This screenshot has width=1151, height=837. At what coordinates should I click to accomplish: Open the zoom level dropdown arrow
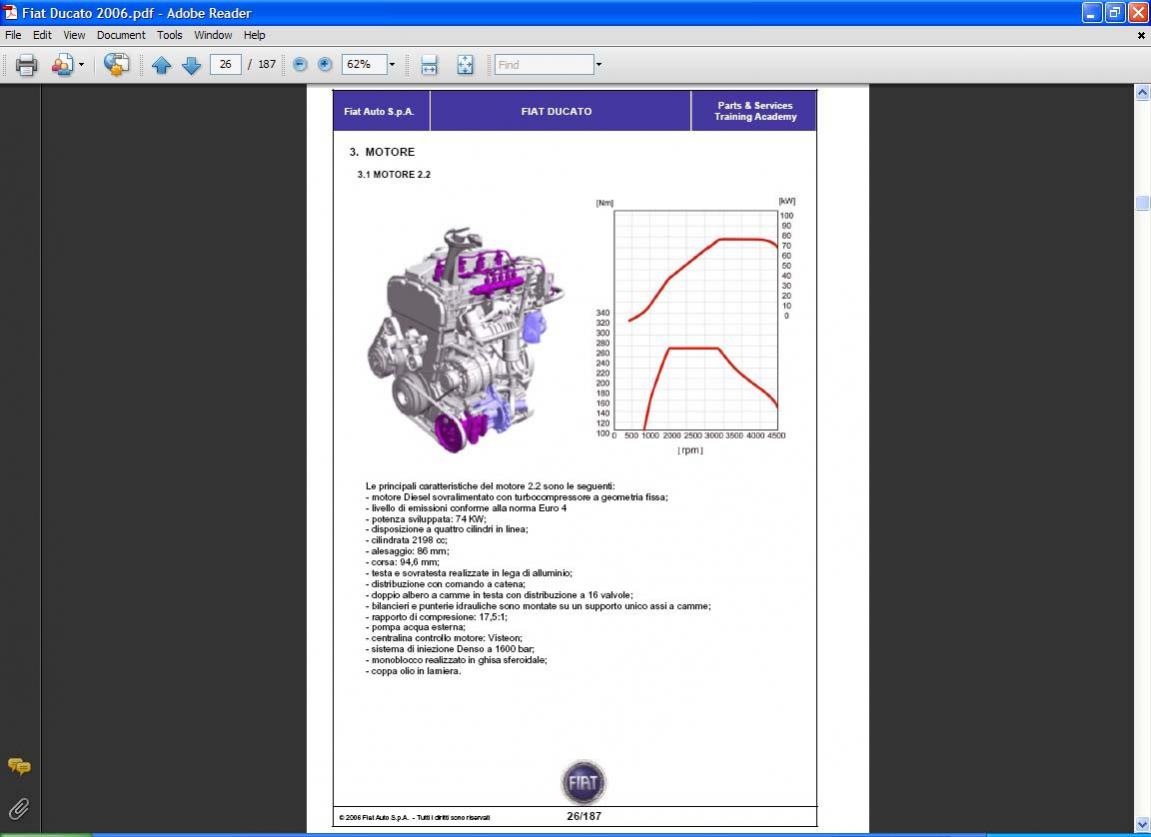392,65
